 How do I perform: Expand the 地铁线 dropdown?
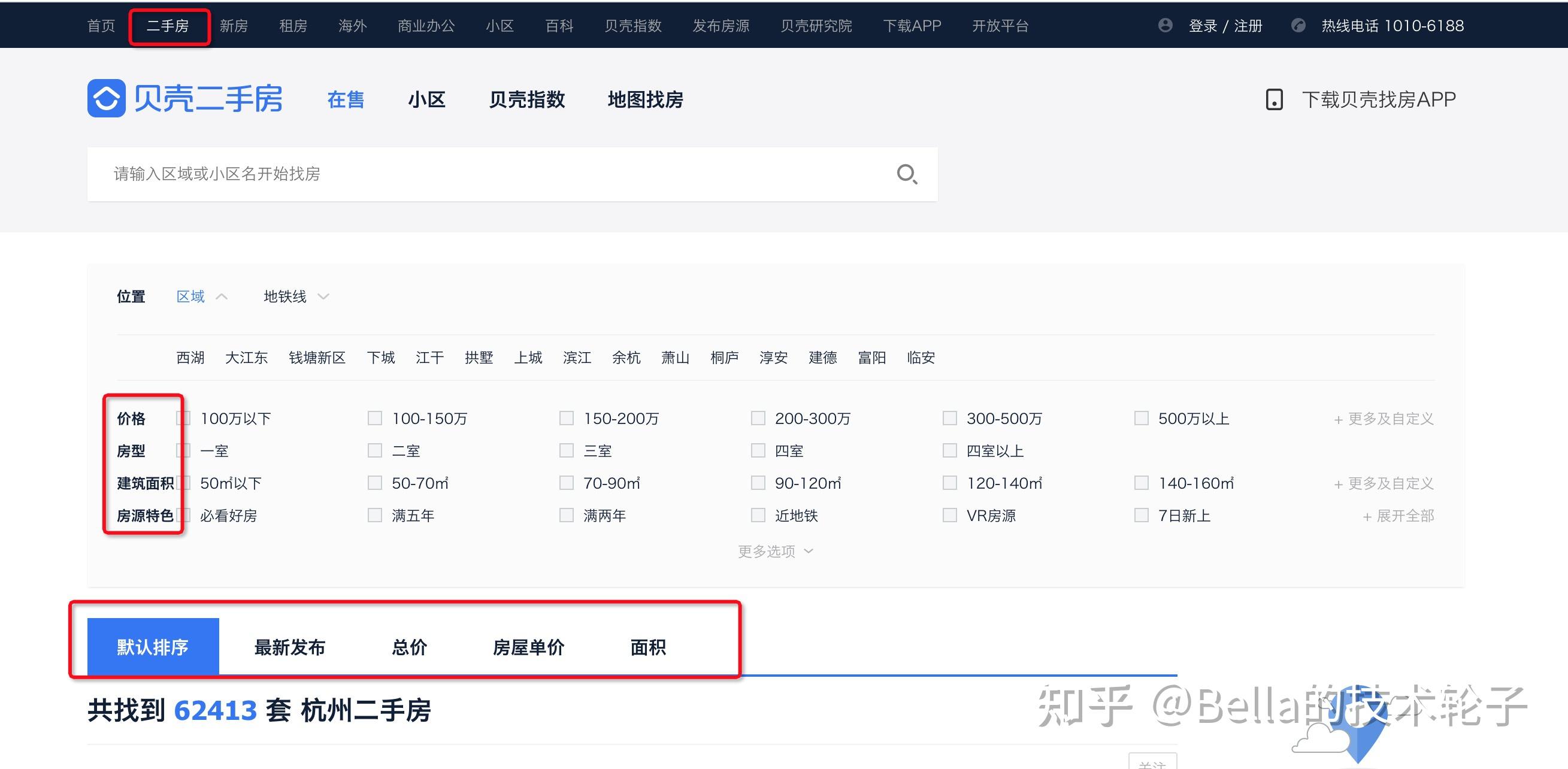click(x=296, y=296)
